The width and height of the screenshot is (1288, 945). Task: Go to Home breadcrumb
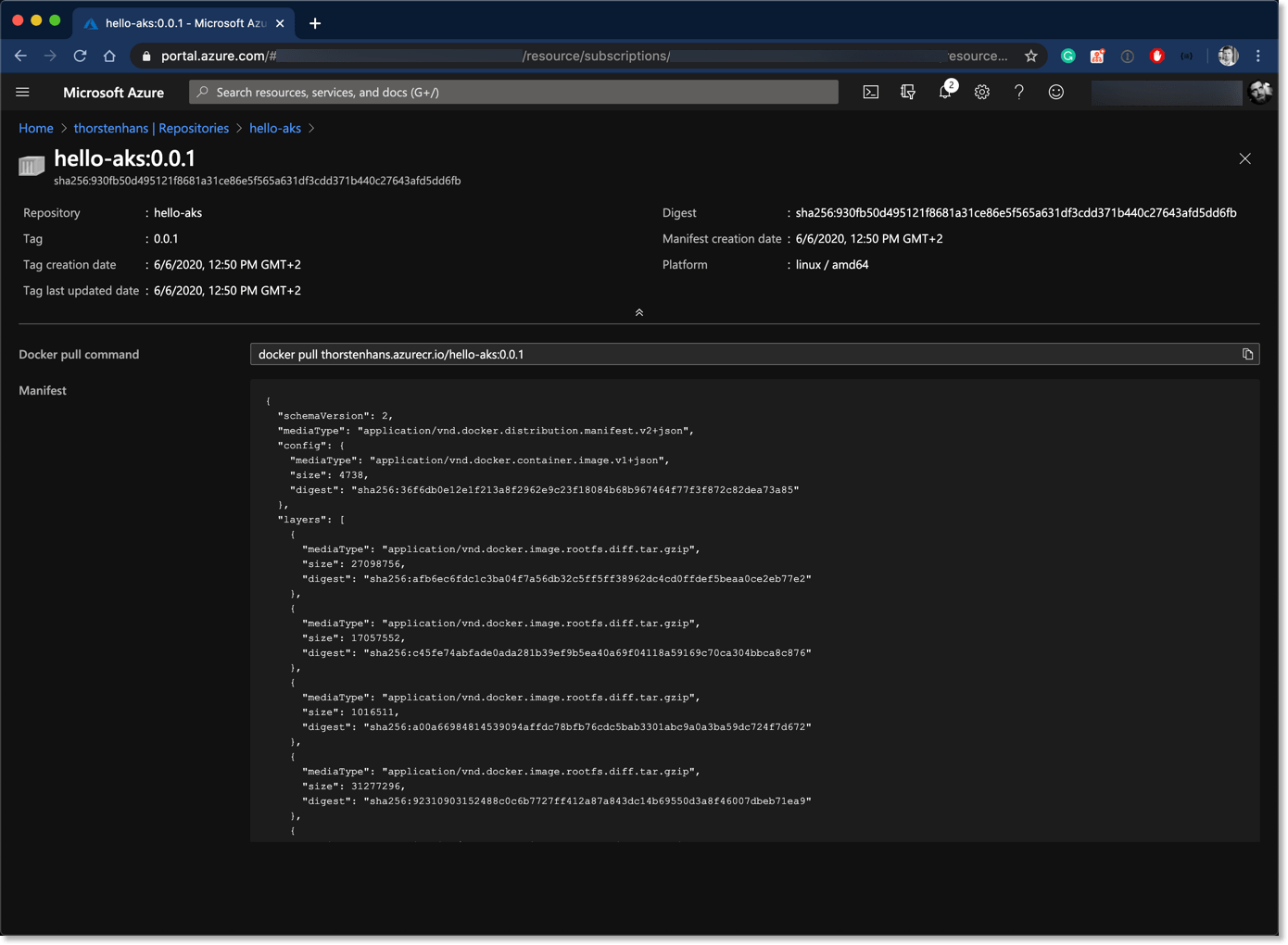tap(36, 128)
